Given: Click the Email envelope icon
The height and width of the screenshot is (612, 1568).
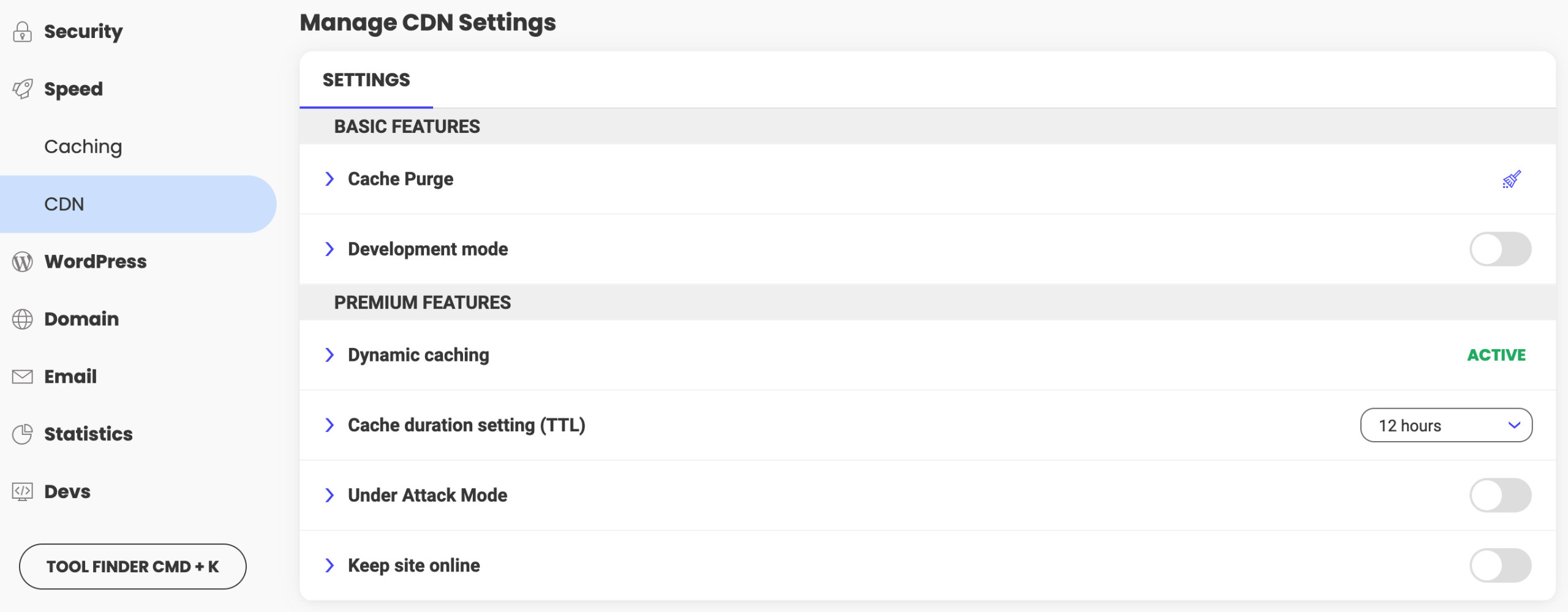Looking at the screenshot, I should click(x=22, y=377).
